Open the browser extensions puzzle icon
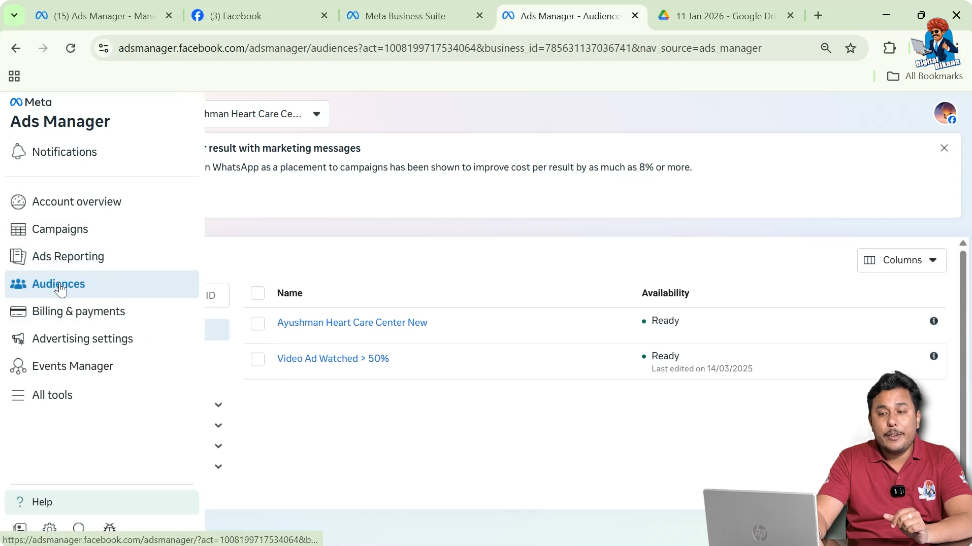Viewport: 972px width, 546px height. coord(890,48)
